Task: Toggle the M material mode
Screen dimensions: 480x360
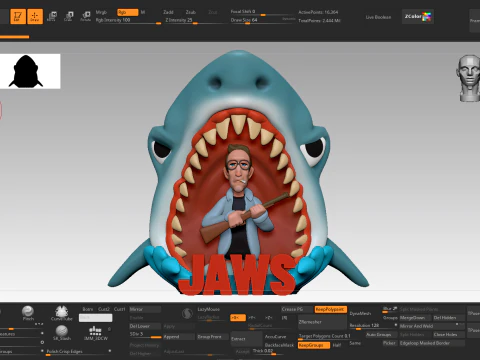Action: (x=143, y=12)
